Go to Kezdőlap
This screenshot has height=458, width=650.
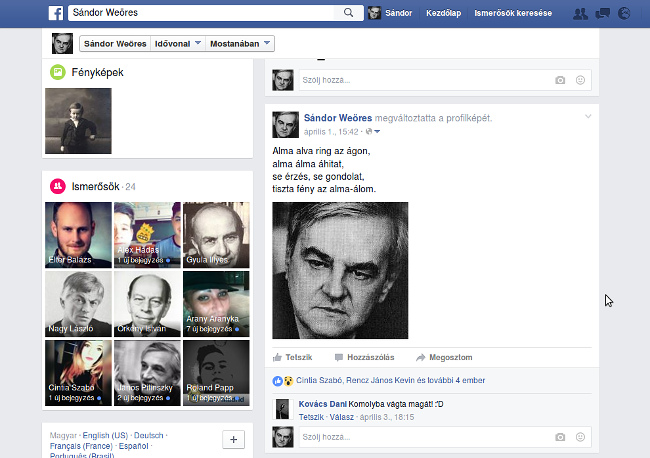444,13
